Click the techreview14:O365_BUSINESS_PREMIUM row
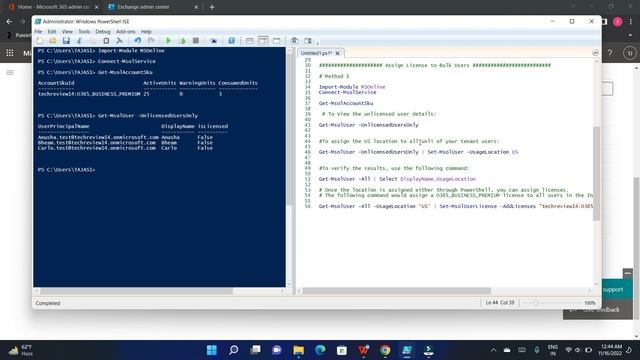 [130, 94]
